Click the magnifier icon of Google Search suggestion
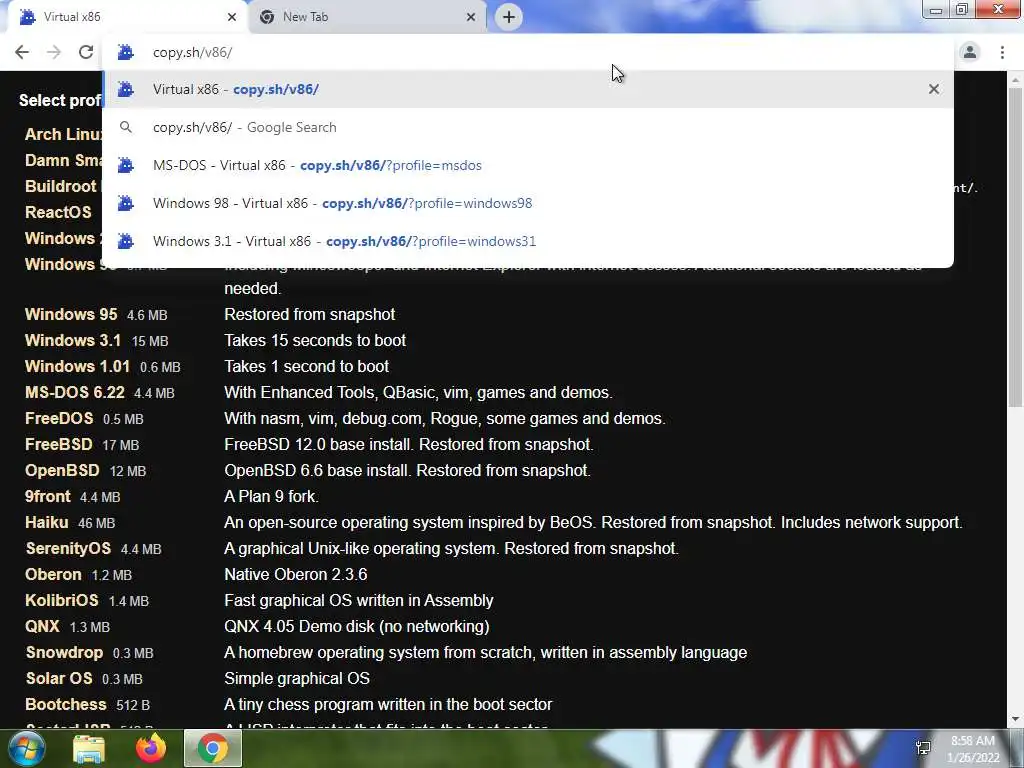The height and width of the screenshot is (768, 1024). tap(125, 127)
